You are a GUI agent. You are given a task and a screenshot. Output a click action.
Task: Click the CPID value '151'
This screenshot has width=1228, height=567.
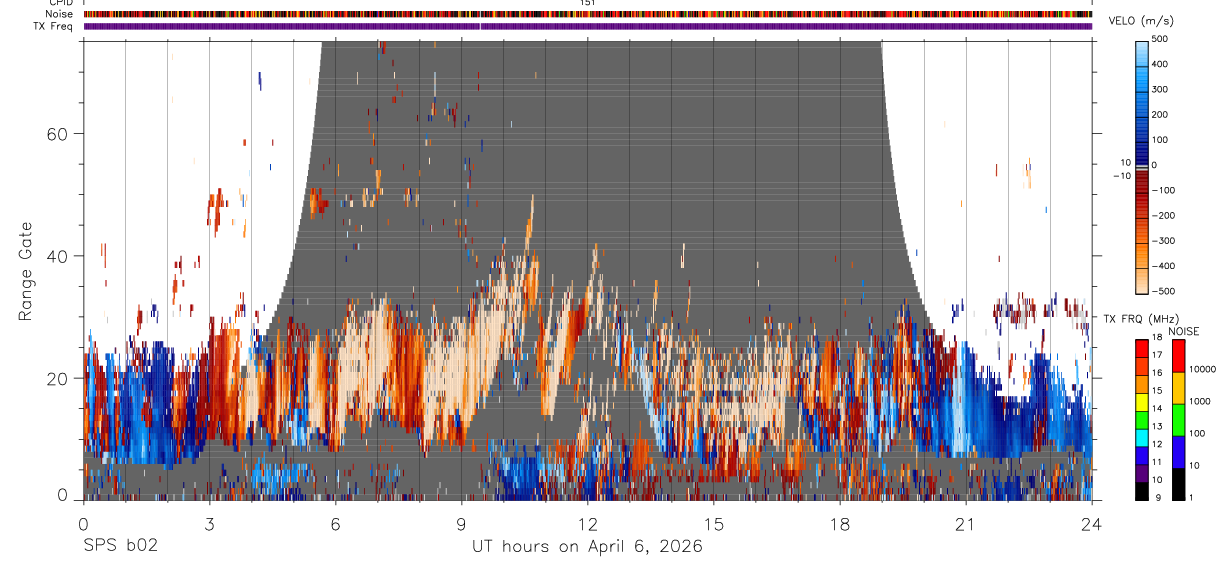pos(587,3)
